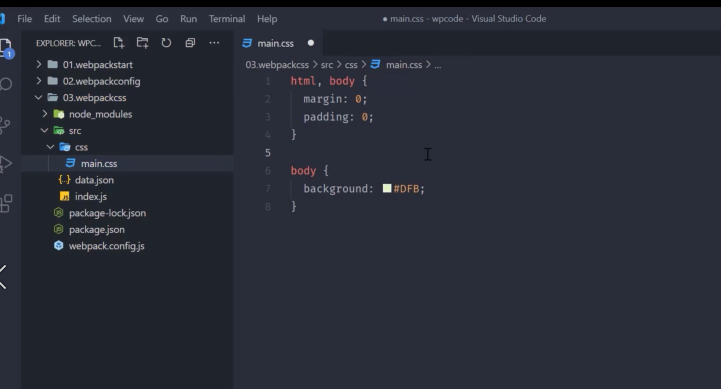Expand the node_modules folder chevron
This screenshot has height=389, width=721.
tap(45, 114)
